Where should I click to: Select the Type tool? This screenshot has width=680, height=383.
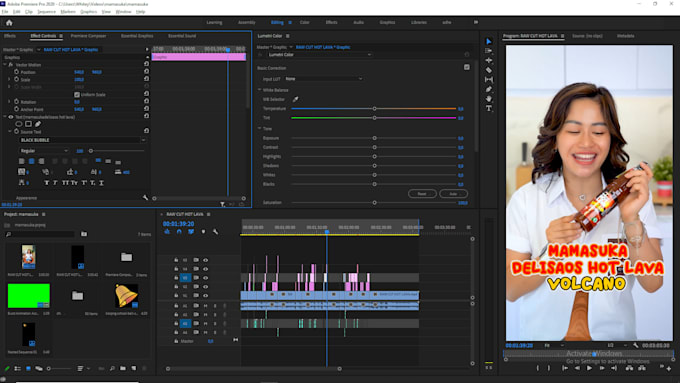489,108
